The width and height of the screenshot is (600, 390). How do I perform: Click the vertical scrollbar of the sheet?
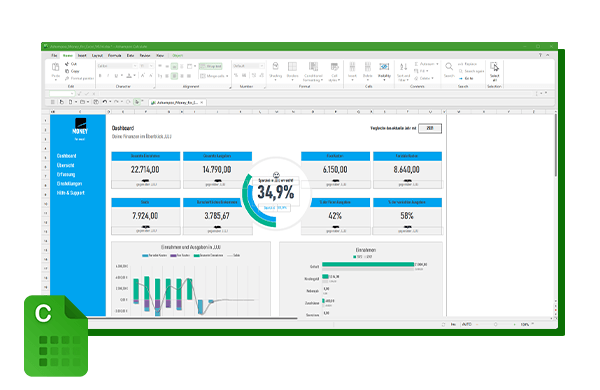556,145
